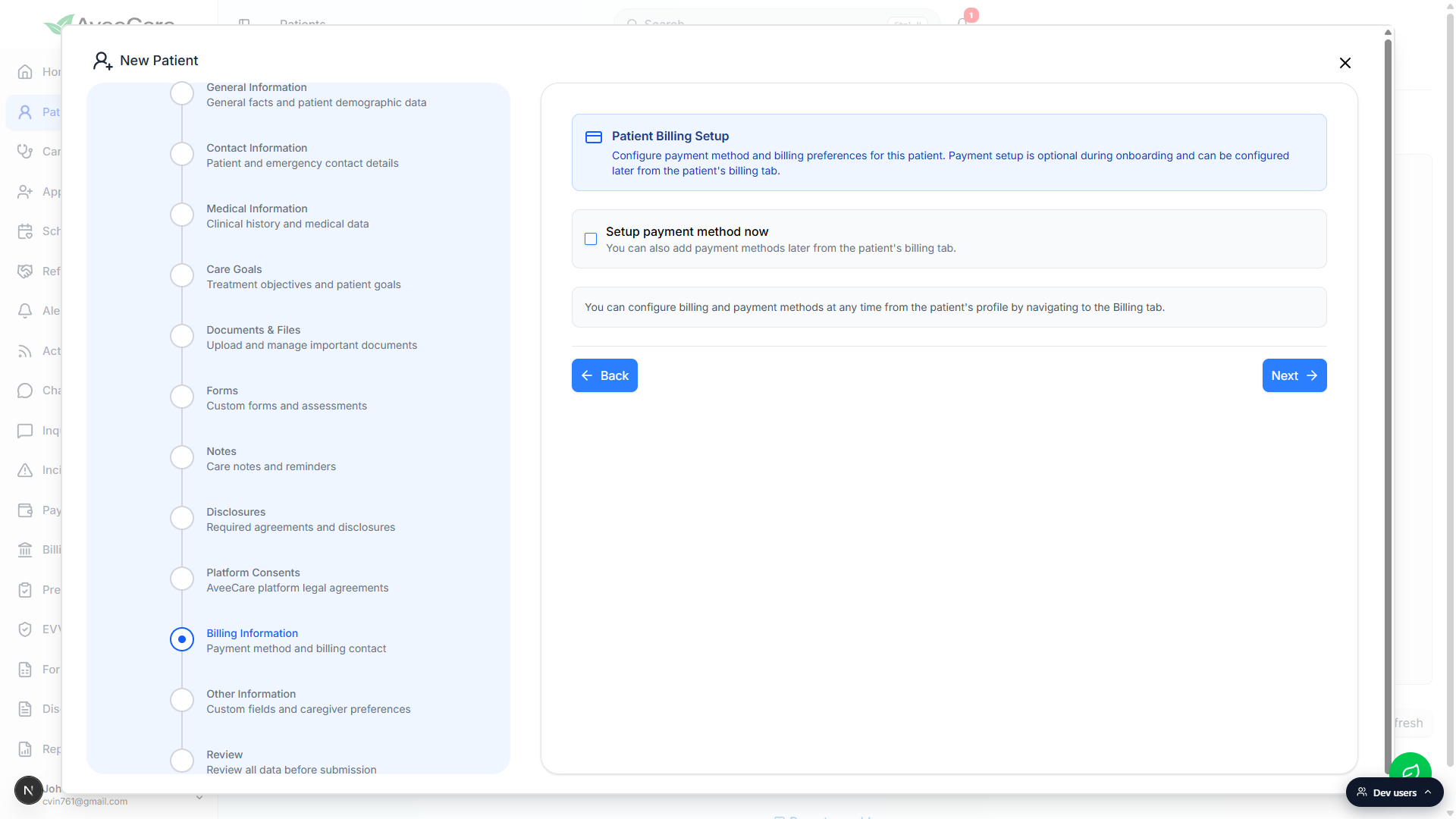Open the Chat bubble sidebar icon
1456x819 pixels.
[25, 391]
